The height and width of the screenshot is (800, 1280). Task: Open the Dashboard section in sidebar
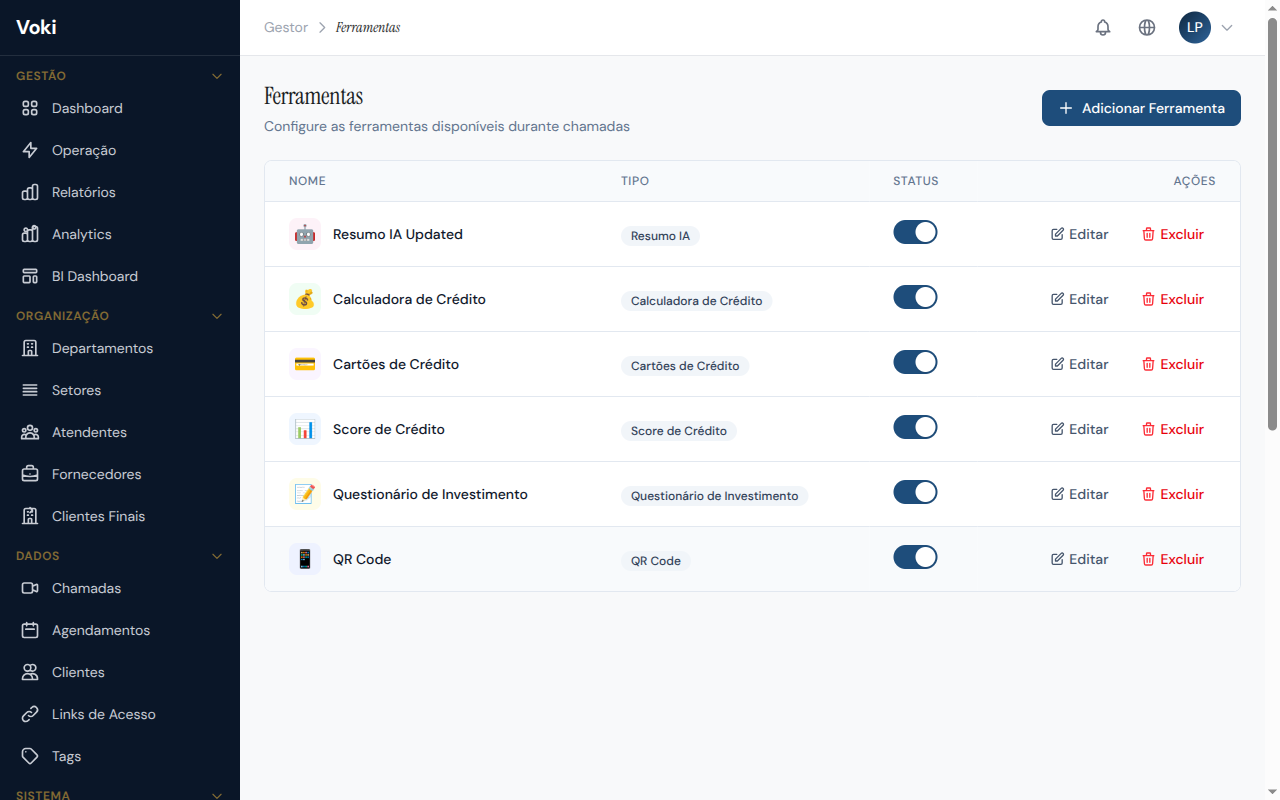click(86, 108)
